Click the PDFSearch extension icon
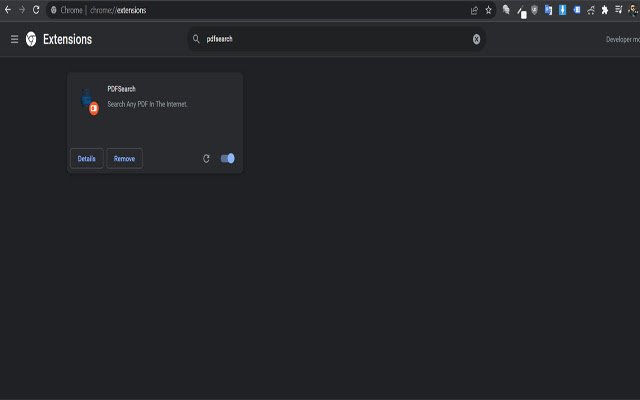The height and width of the screenshot is (400, 640). coord(89,102)
